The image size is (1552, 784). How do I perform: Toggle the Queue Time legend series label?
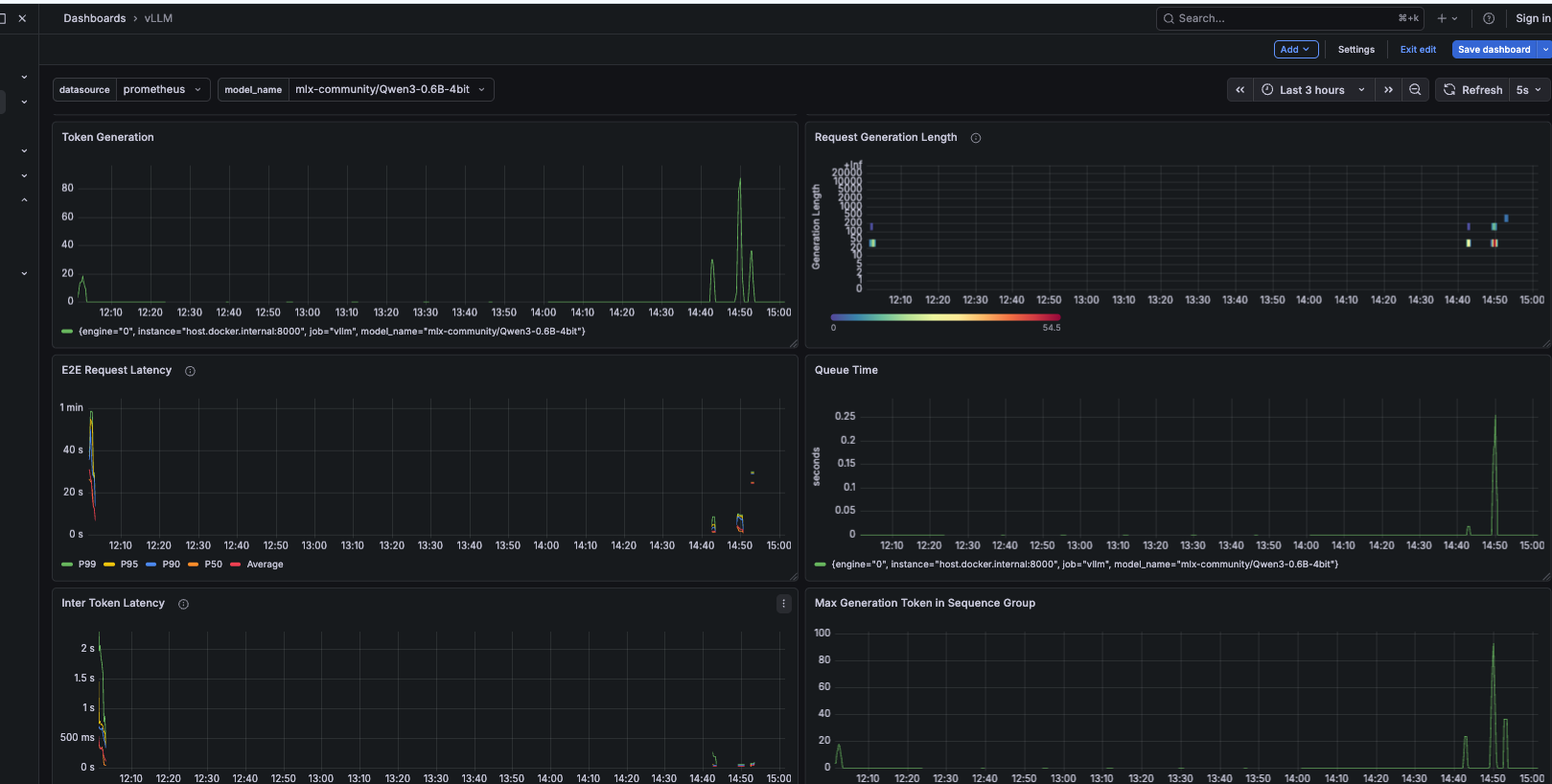point(1084,565)
